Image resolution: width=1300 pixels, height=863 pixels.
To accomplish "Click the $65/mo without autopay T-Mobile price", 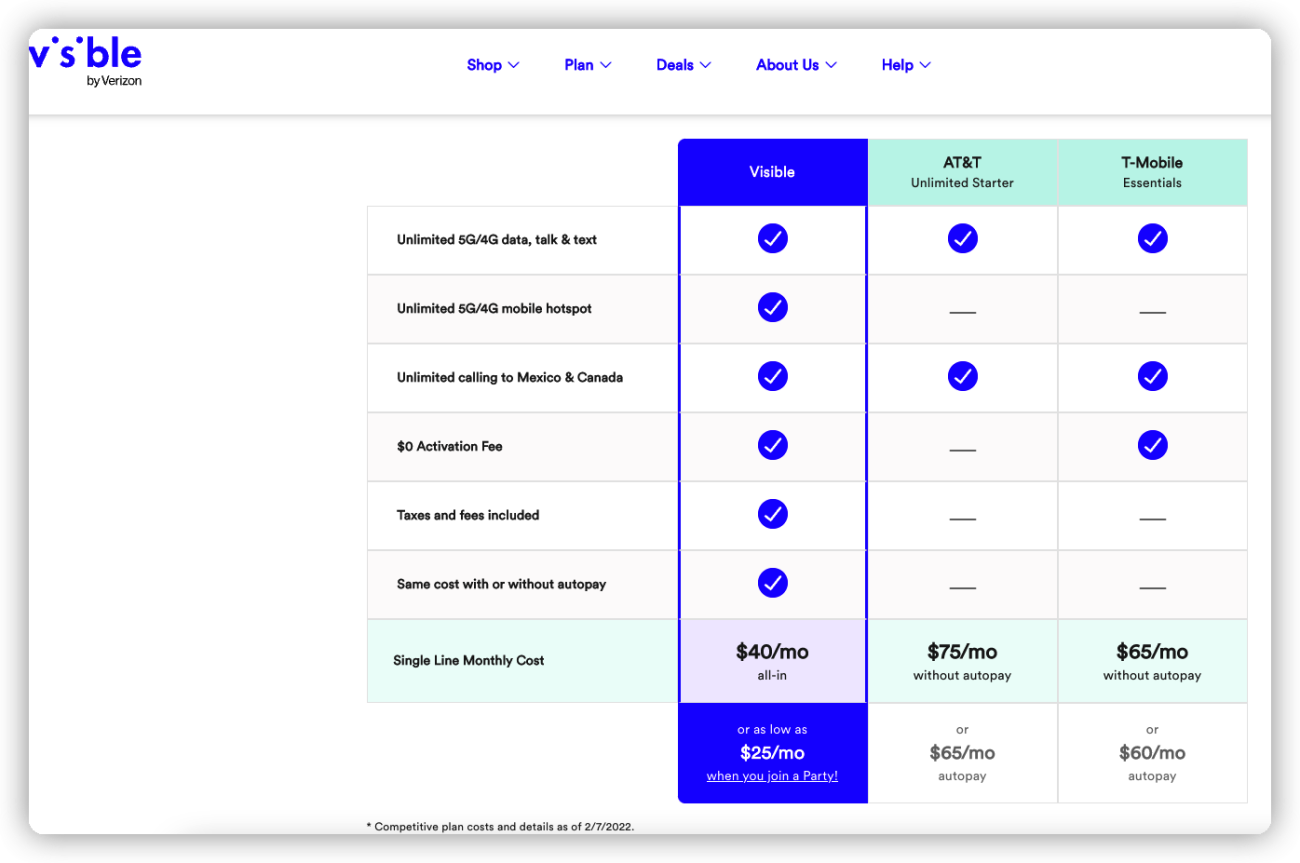I will coord(1152,661).
